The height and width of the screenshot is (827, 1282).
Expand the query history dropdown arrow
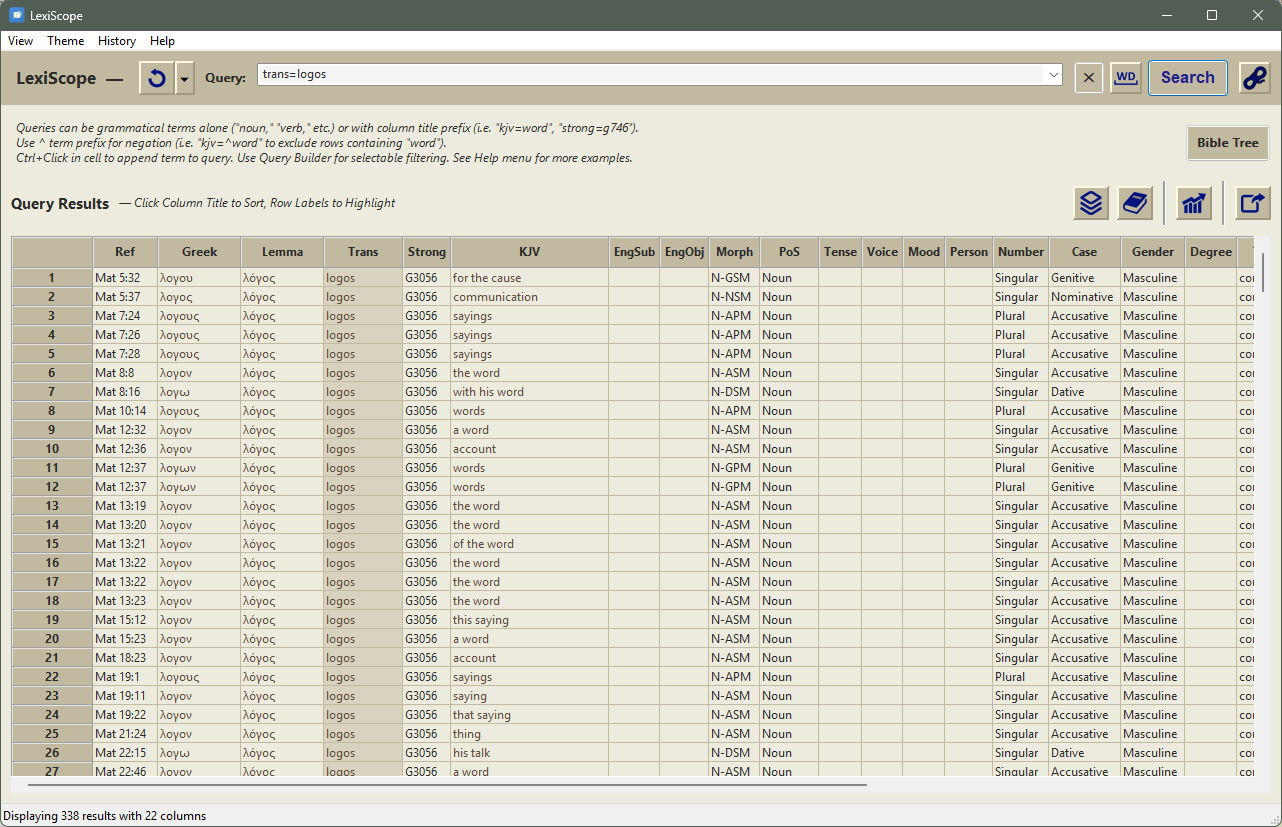(x=1053, y=75)
